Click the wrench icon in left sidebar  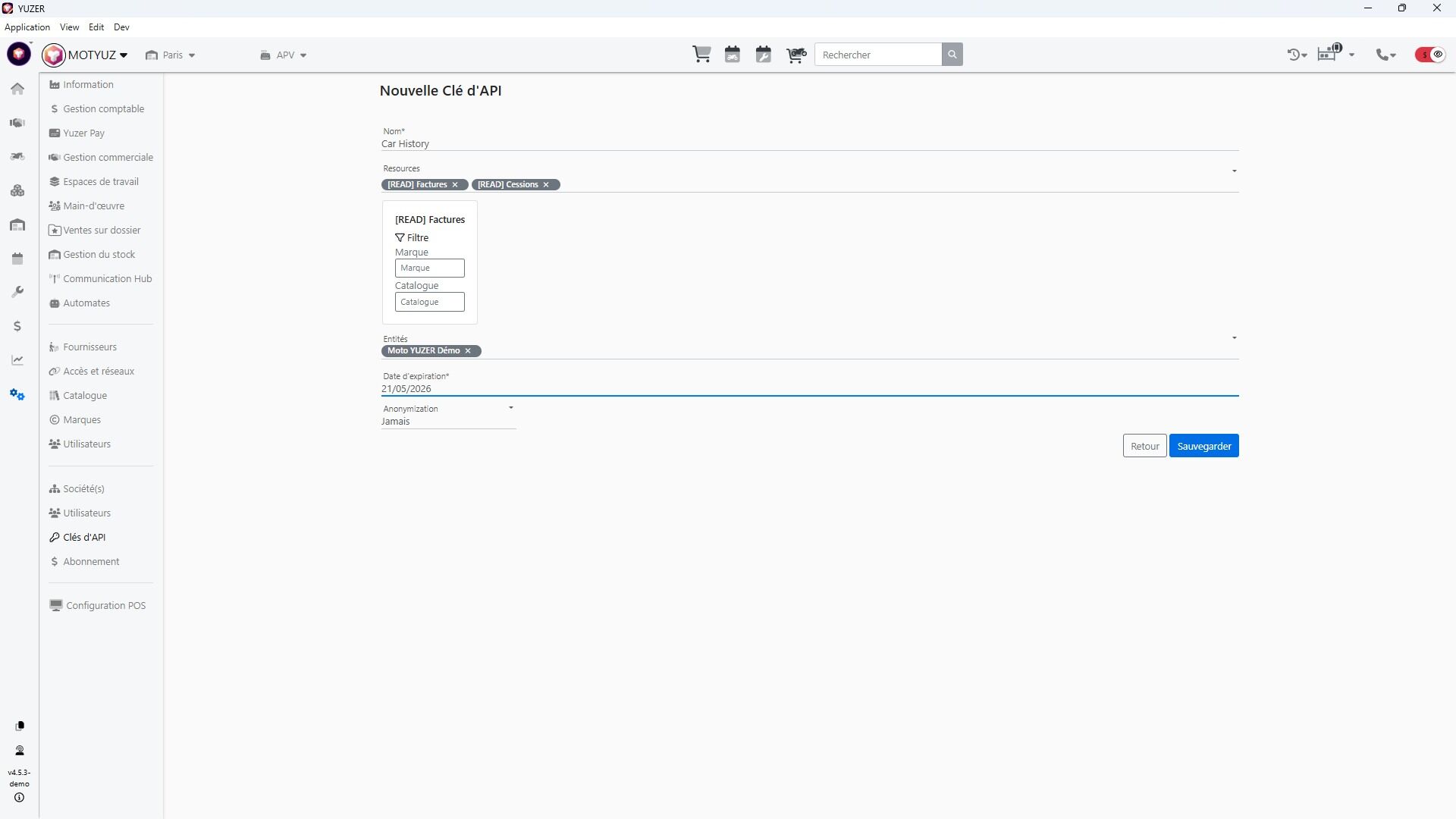[17, 292]
